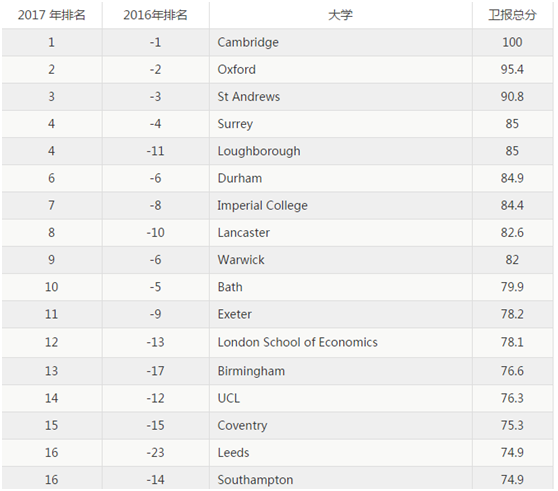The height and width of the screenshot is (491, 558).
Task: Click London School of Economics text
Action: point(298,342)
